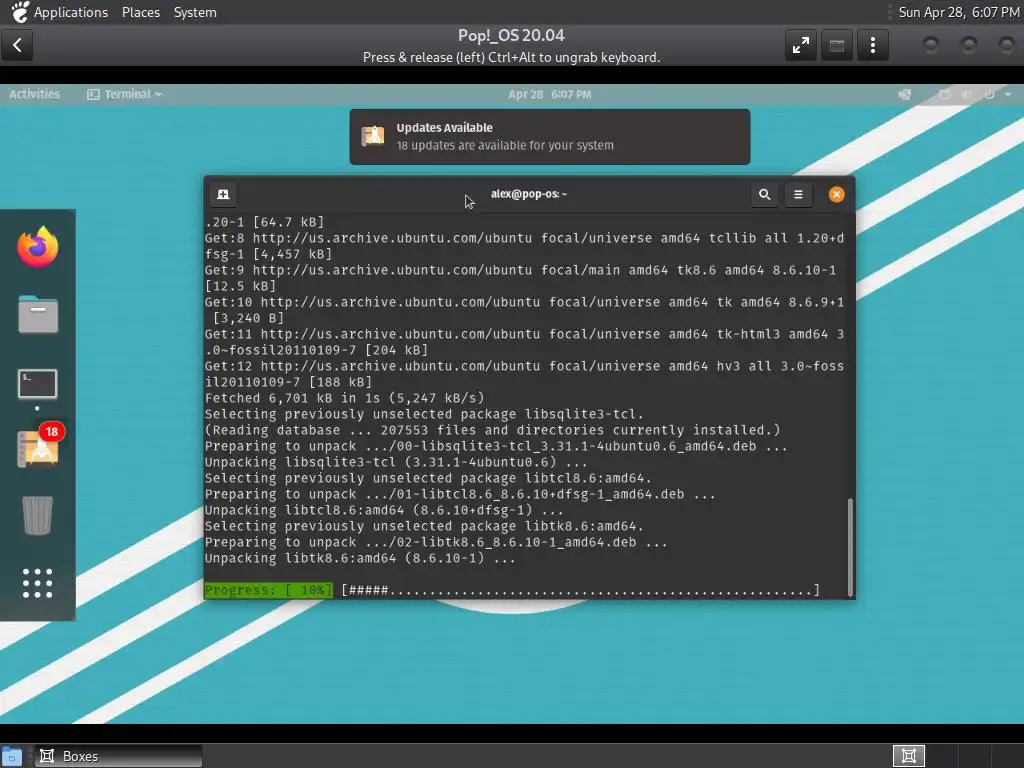Open the Applications menu
The height and width of the screenshot is (768, 1024).
71,12
